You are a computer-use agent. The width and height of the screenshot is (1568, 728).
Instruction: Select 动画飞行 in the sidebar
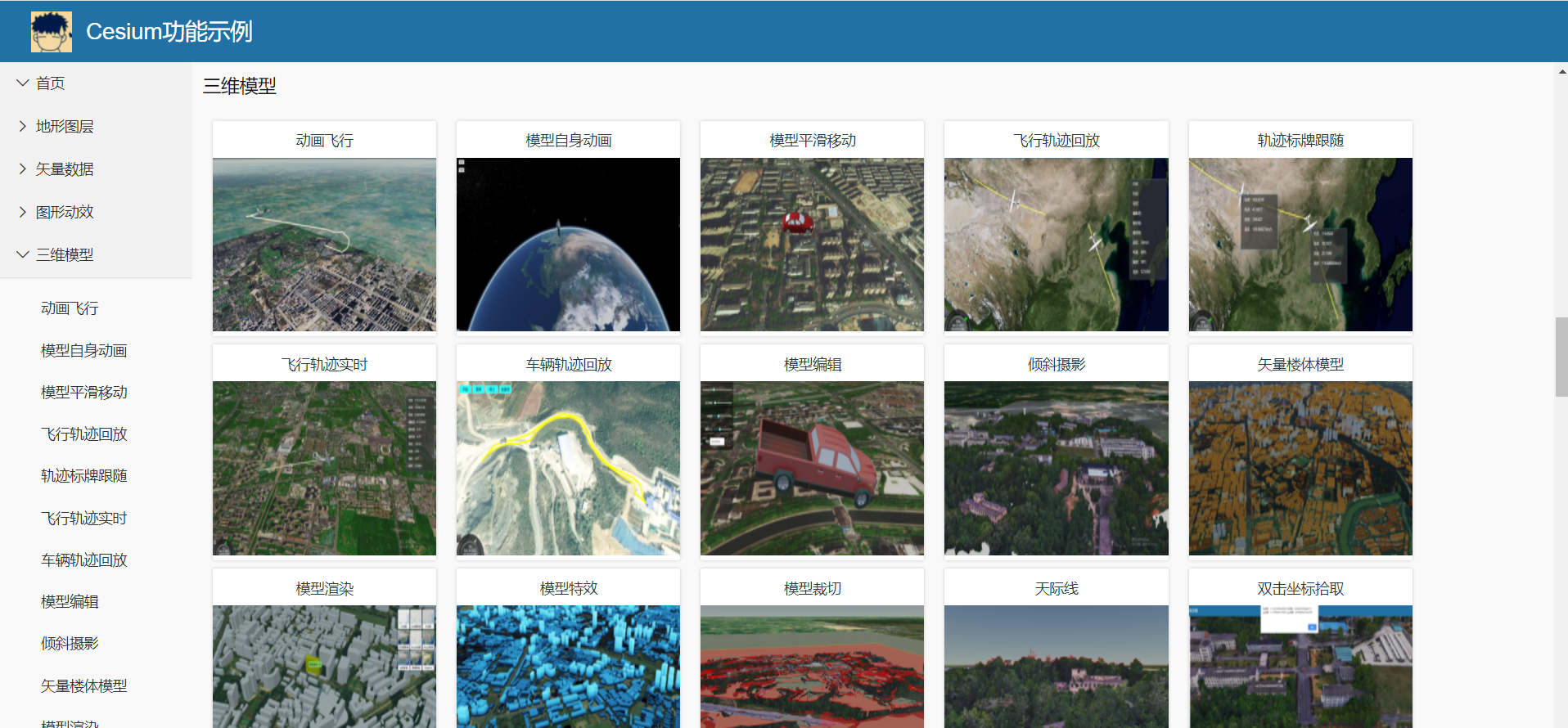[x=70, y=308]
